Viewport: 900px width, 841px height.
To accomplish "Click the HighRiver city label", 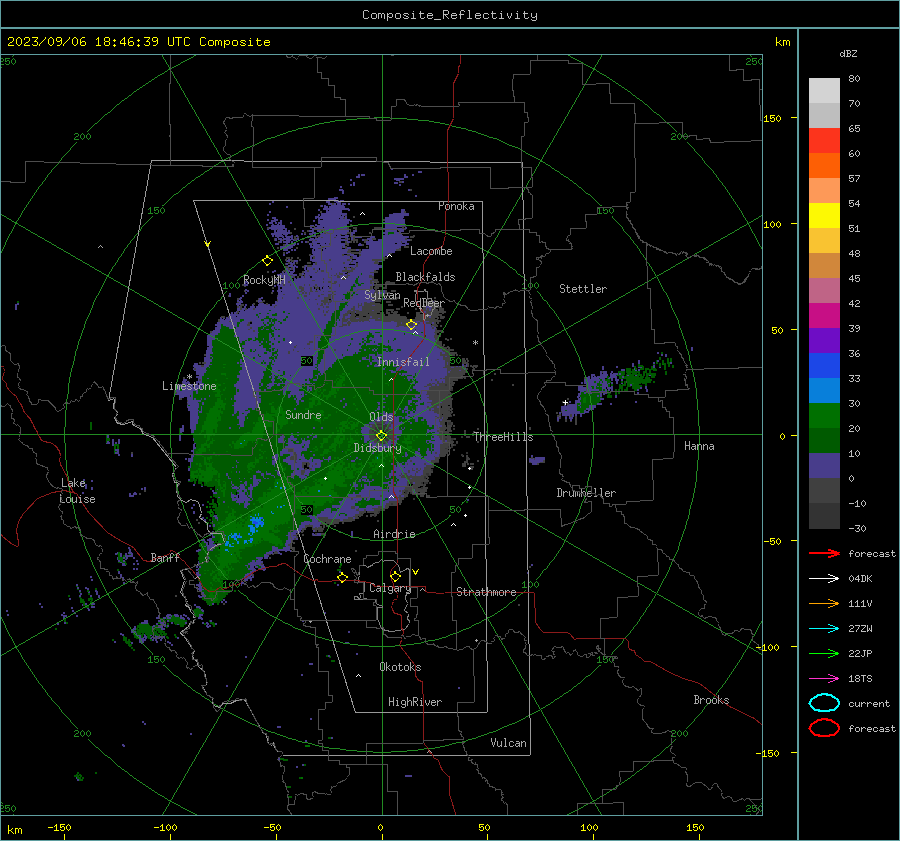I will [415, 702].
